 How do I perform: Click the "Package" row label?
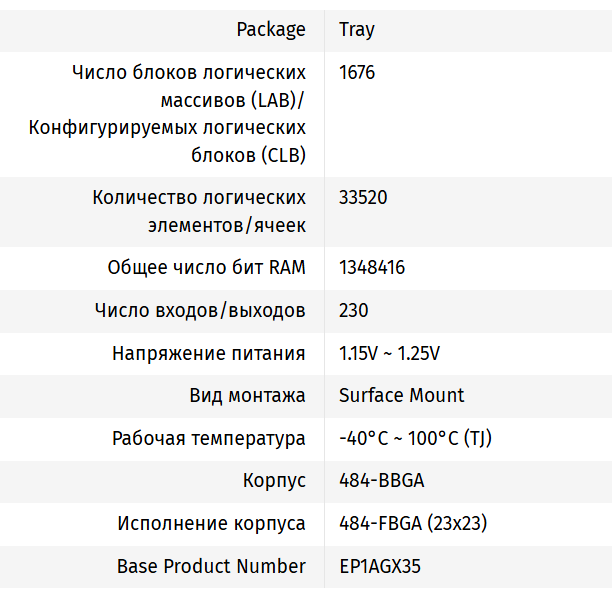pyautogui.click(x=271, y=29)
